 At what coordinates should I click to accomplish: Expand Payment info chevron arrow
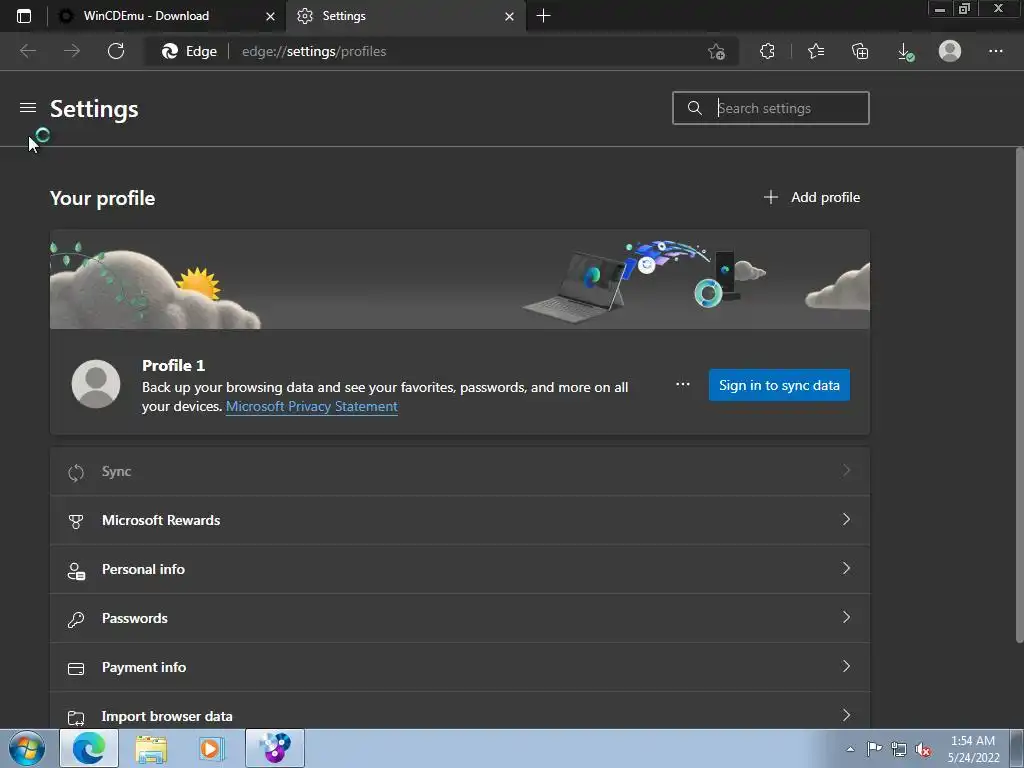tap(846, 666)
